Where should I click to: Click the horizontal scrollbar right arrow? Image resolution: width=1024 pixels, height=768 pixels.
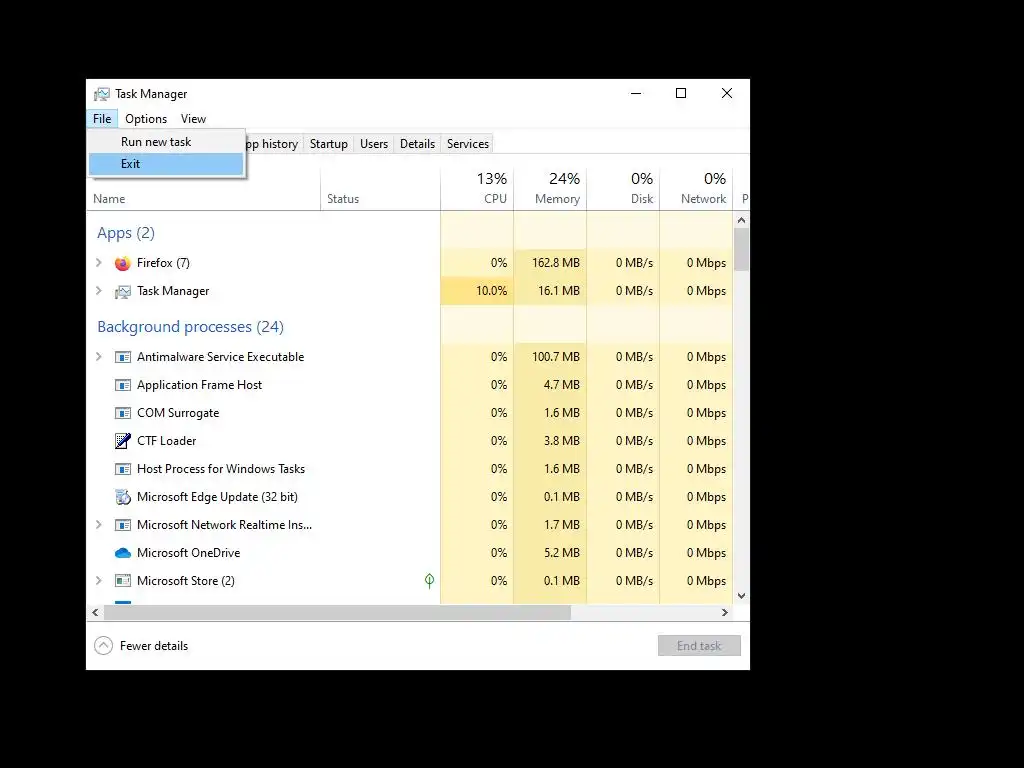pyautogui.click(x=724, y=613)
